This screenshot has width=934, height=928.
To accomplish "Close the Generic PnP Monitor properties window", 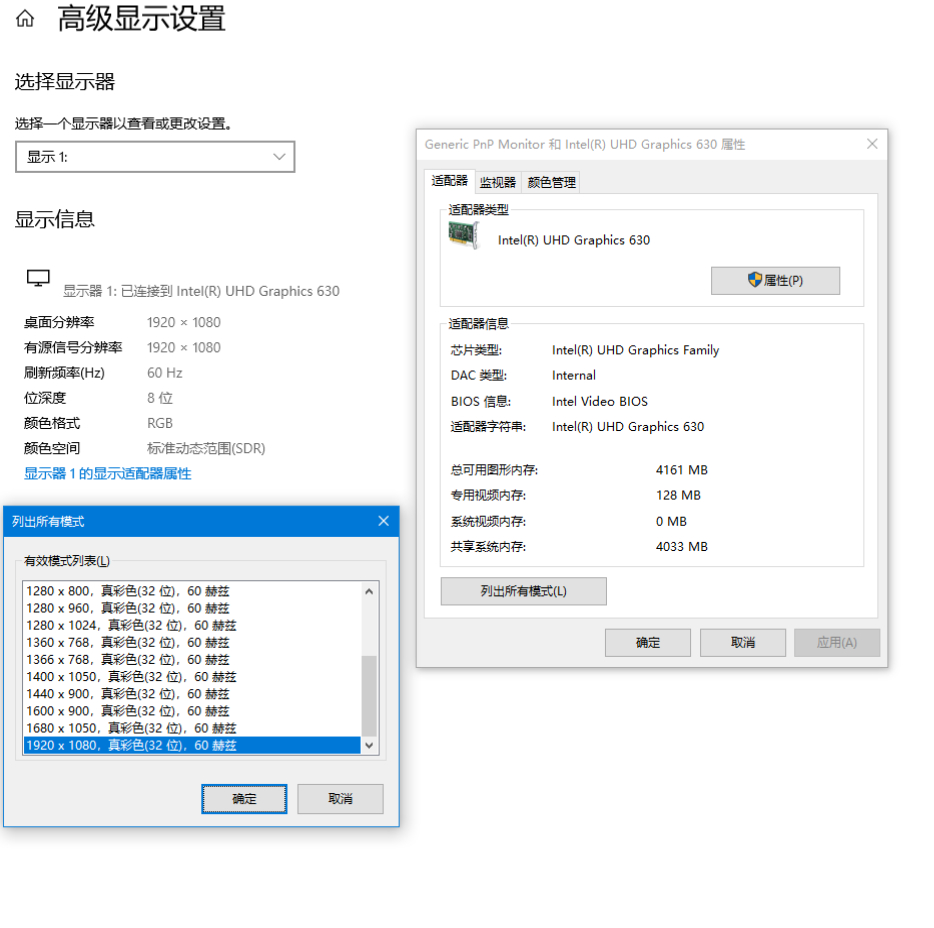I will click(x=872, y=144).
